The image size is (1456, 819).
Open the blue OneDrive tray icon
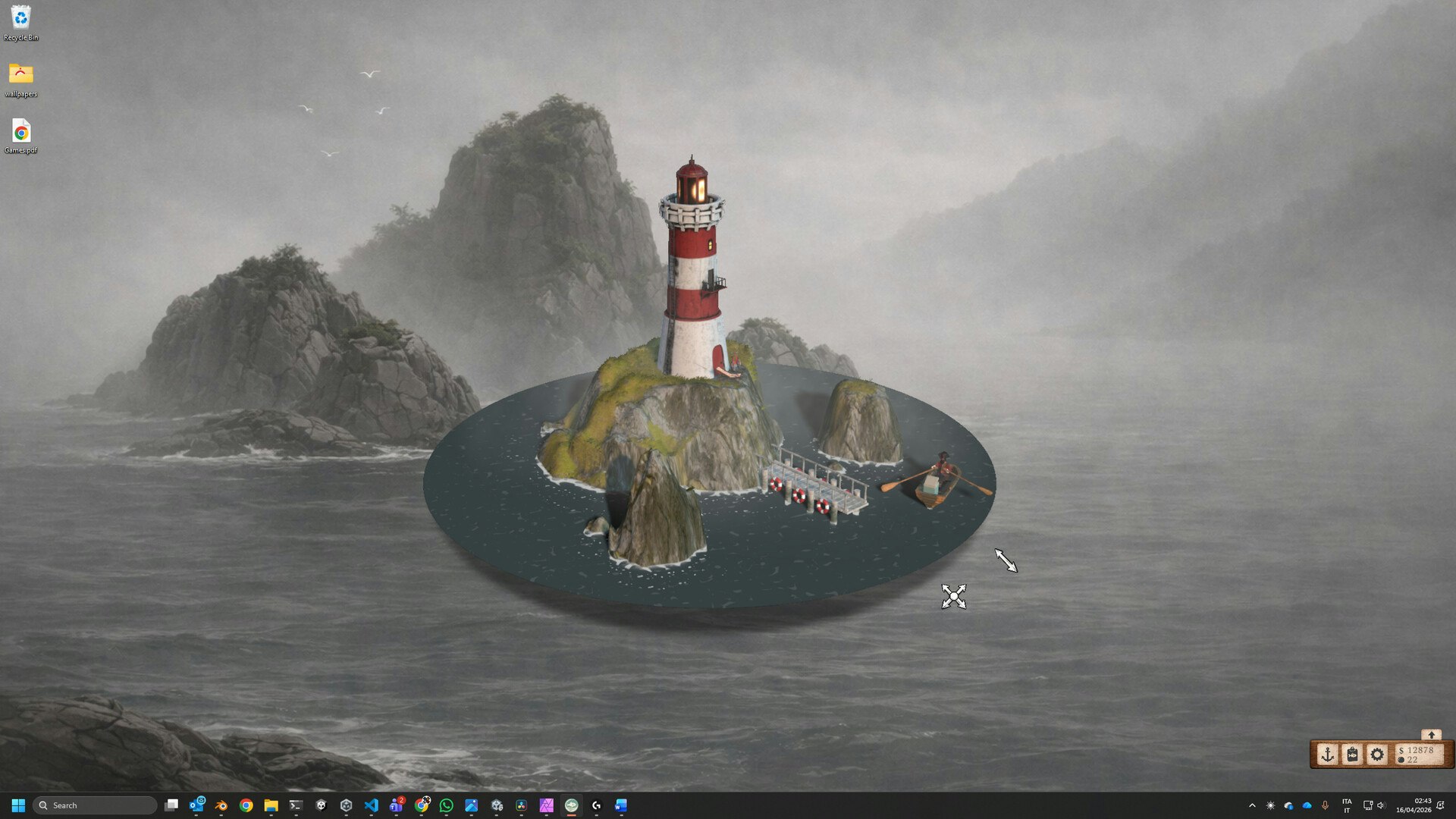[x=1307, y=805]
